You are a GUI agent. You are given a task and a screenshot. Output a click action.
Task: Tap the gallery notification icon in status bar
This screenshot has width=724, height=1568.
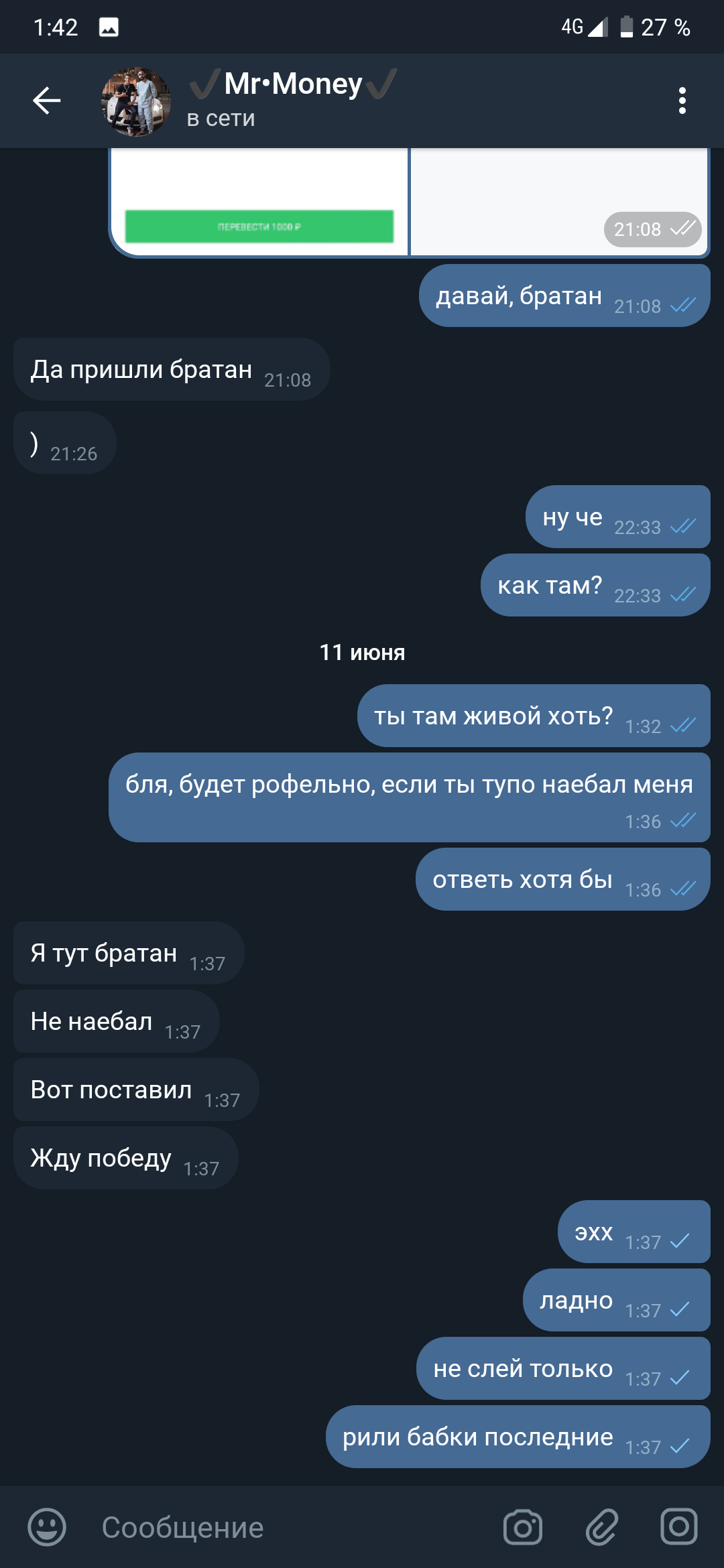click(109, 27)
